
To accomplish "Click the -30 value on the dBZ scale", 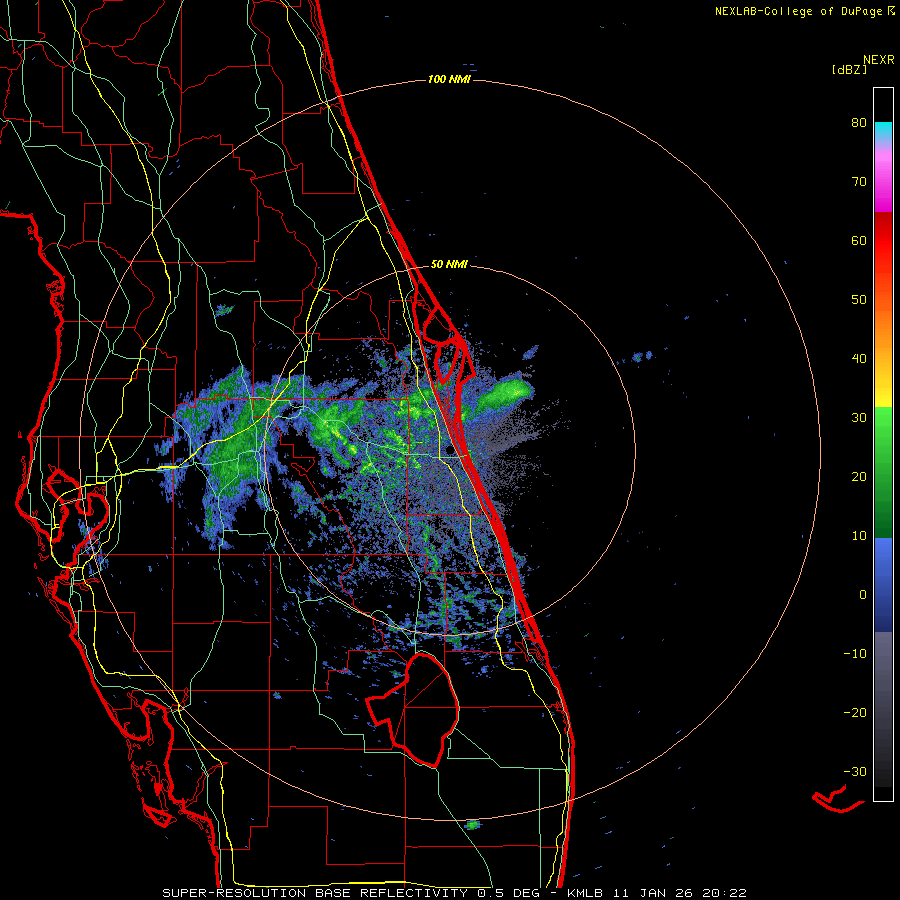I will tap(855, 771).
